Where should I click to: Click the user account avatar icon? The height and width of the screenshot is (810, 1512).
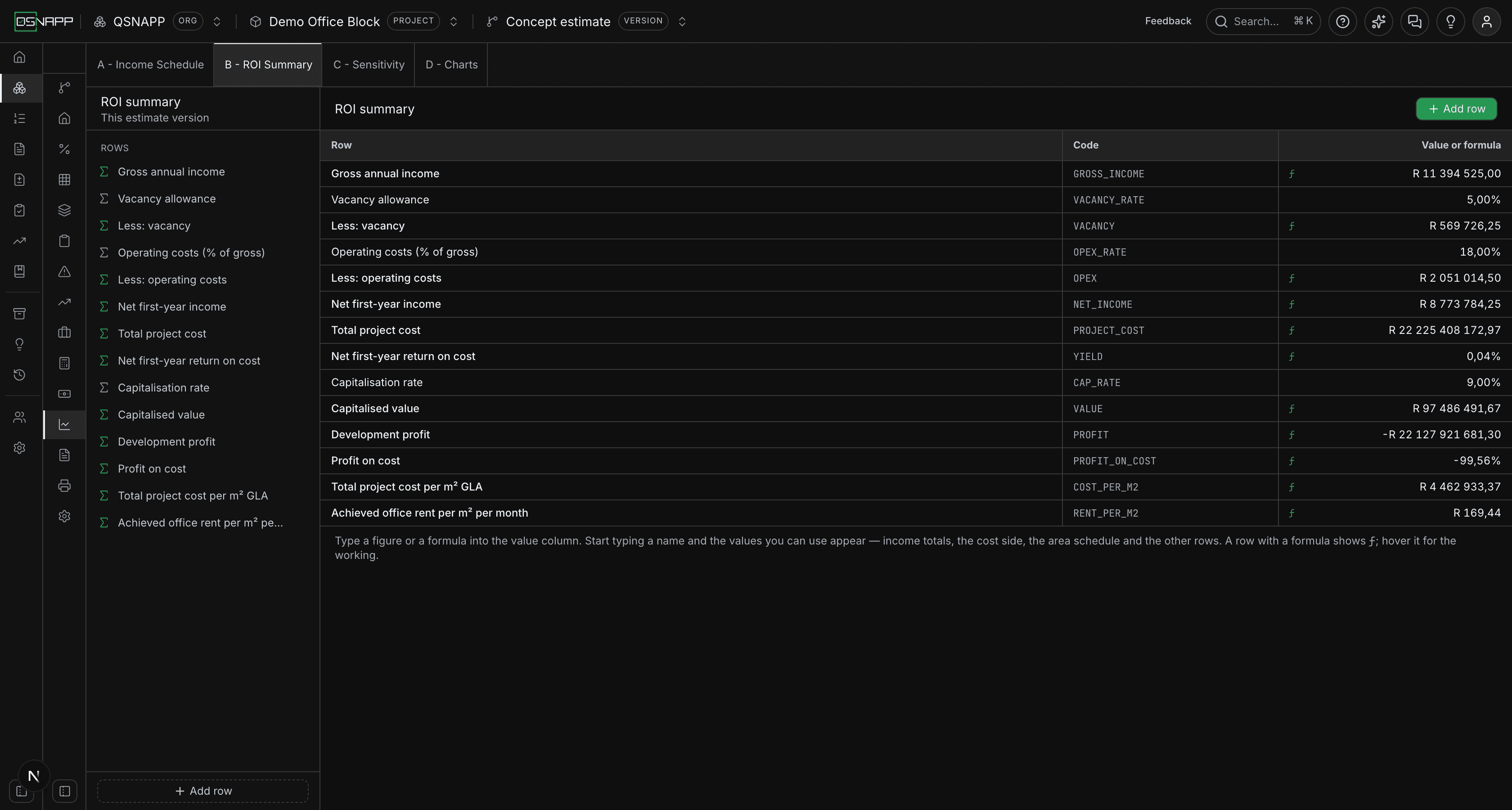tap(1487, 22)
